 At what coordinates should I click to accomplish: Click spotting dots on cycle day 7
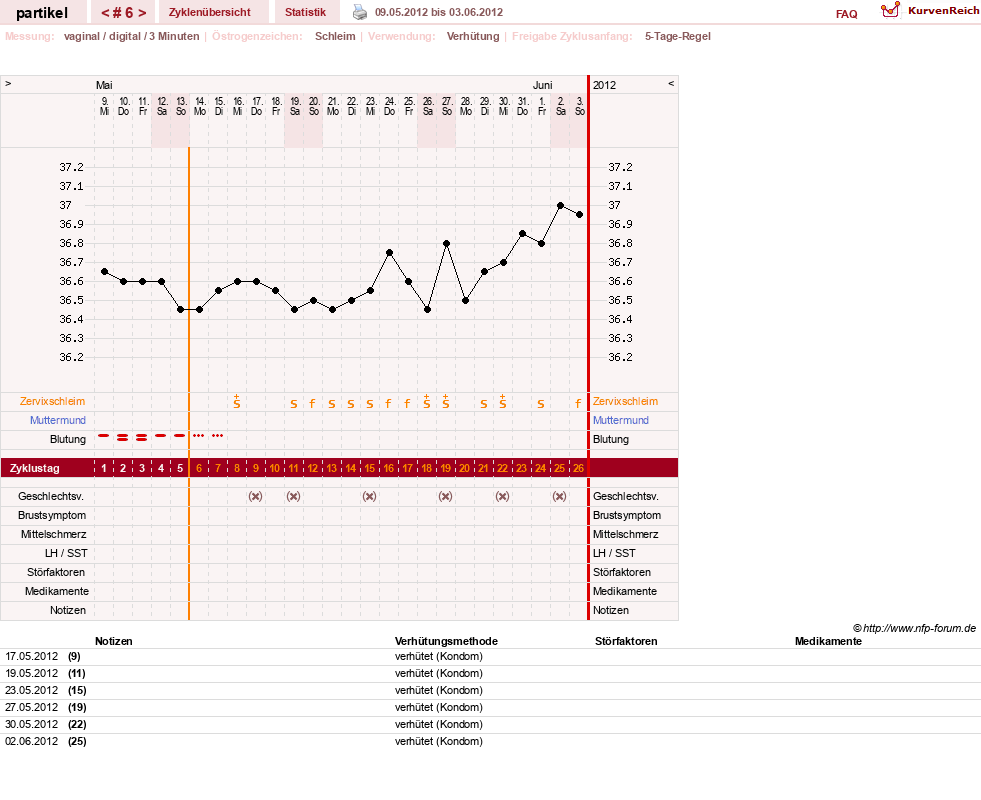tap(217, 435)
